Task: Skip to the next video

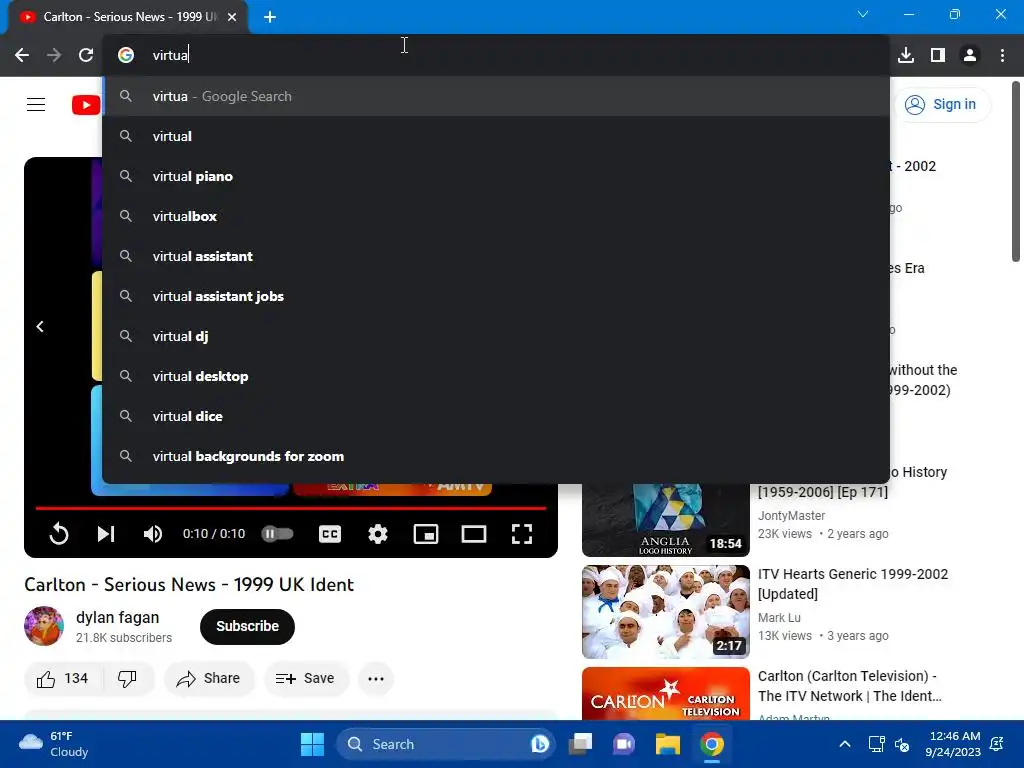Action: pos(106,534)
